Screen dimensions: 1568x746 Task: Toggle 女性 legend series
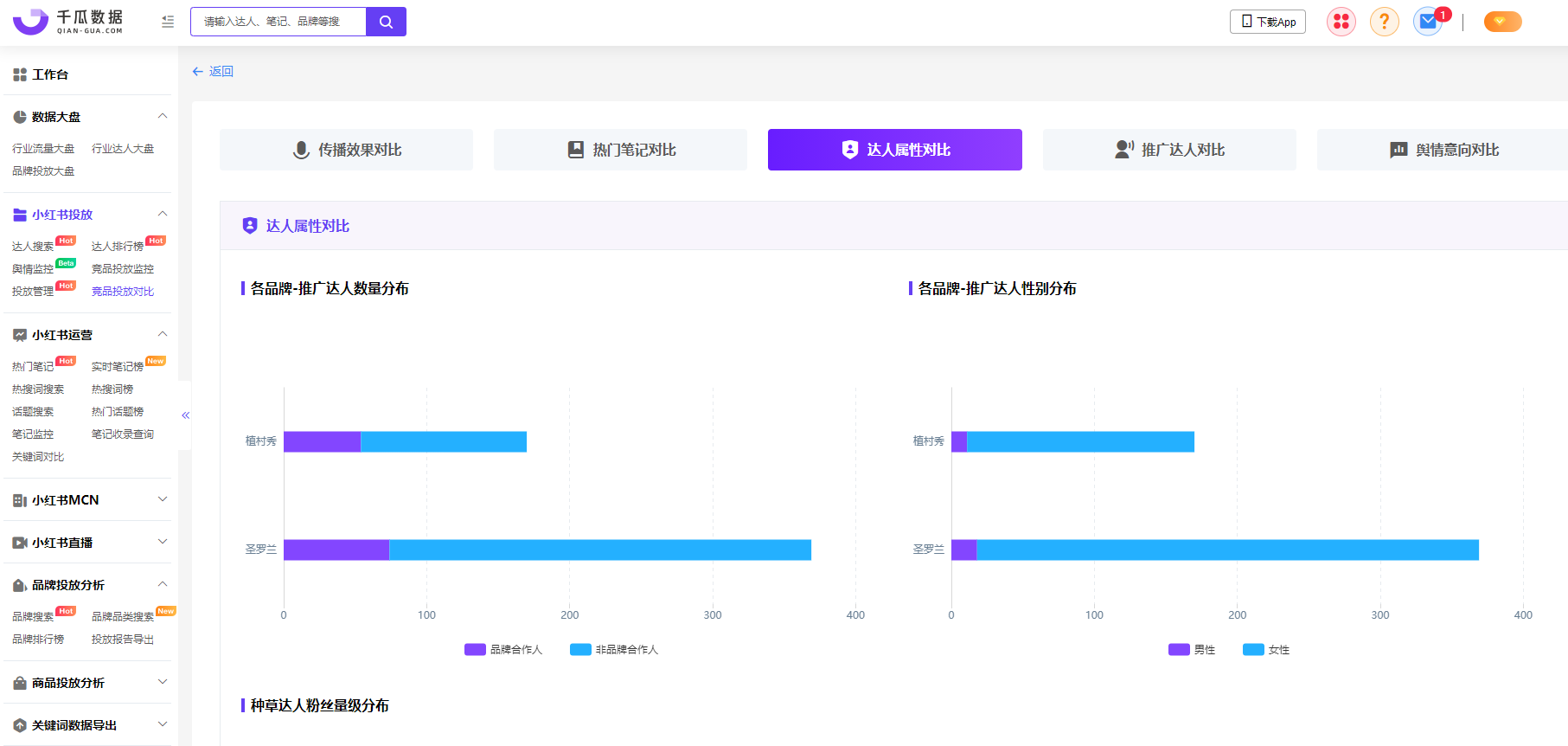coord(1266,650)
